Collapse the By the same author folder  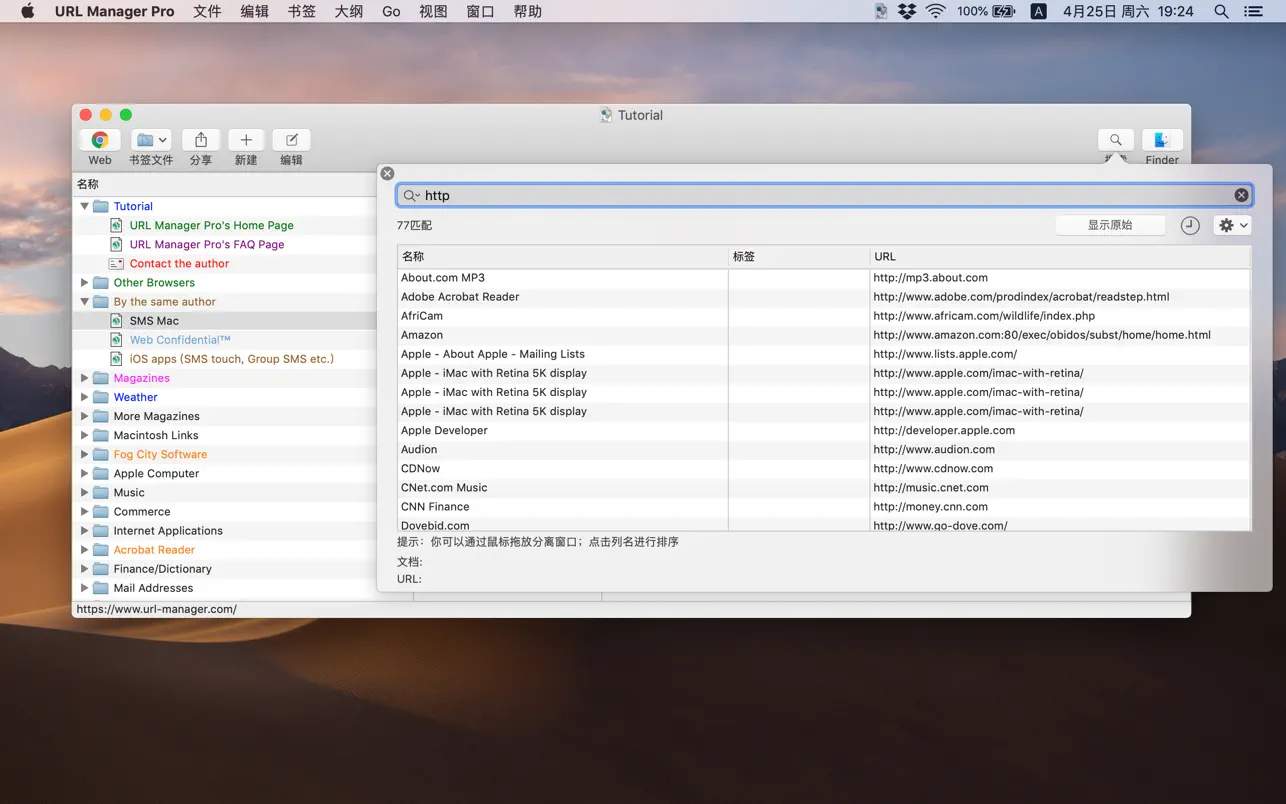click(x=85, y=301)
